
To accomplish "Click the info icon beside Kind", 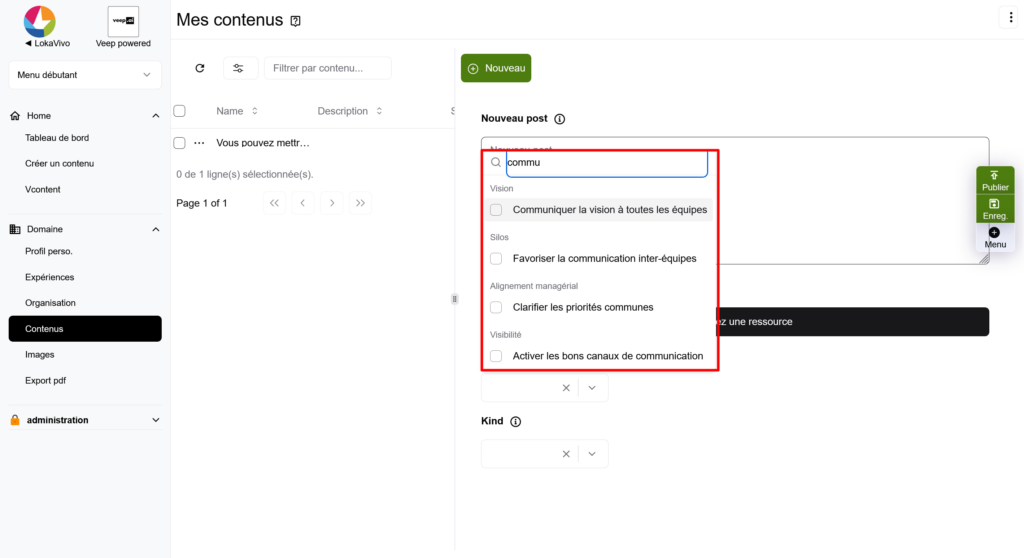I will tap(516, 422).
